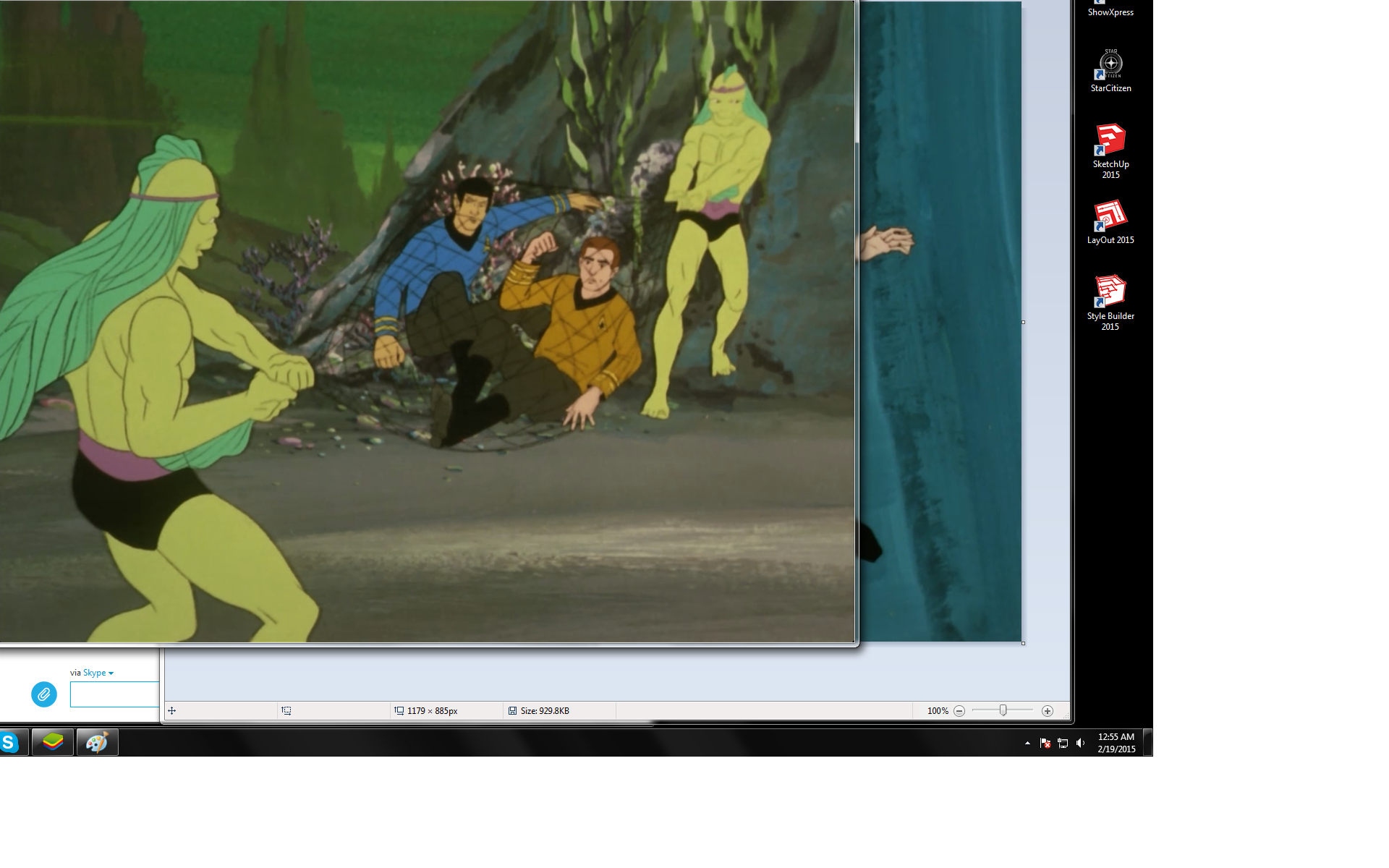Click the Skype paperclip attach button
1389x868 pixels.
coord(43,694)
